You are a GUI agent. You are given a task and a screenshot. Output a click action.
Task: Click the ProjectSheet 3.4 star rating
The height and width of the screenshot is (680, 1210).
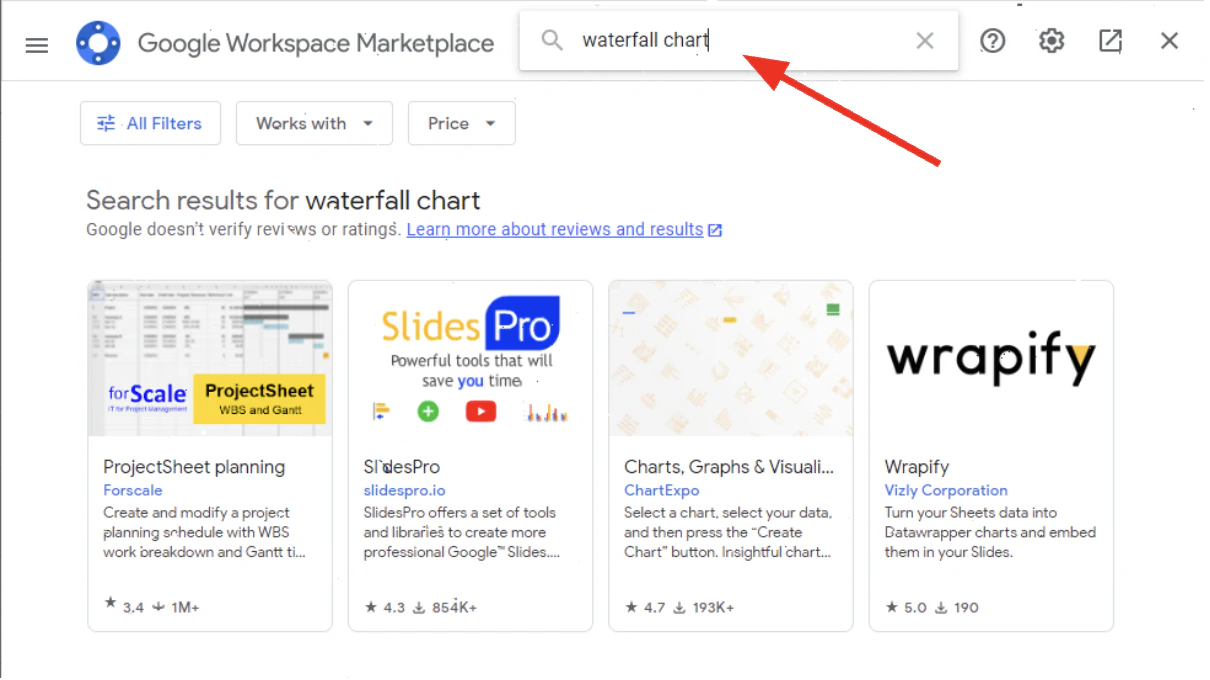tap(124, 607)
